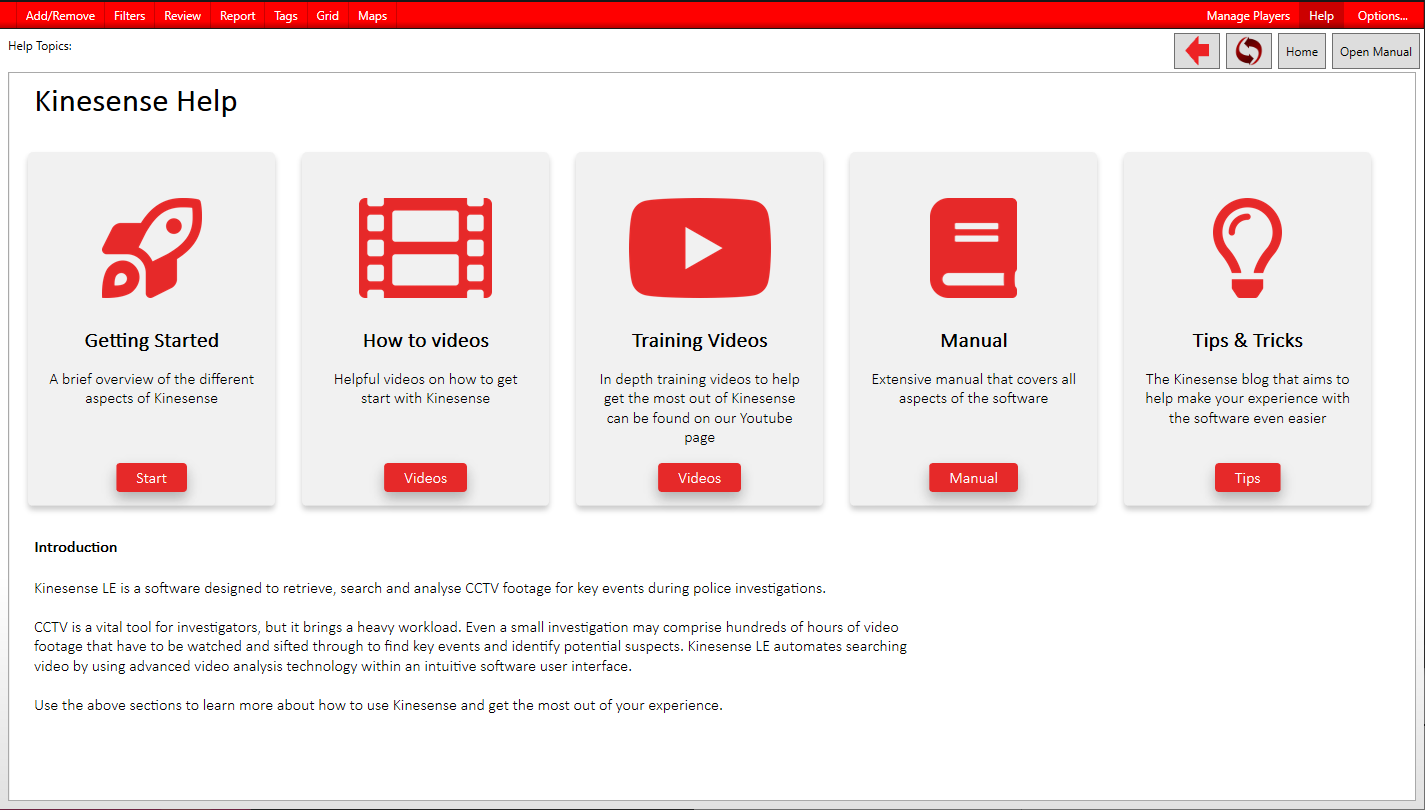Click the Getting Started card title
The height and width of the screenshot is (810, 1425).
(x=152, y=341)
